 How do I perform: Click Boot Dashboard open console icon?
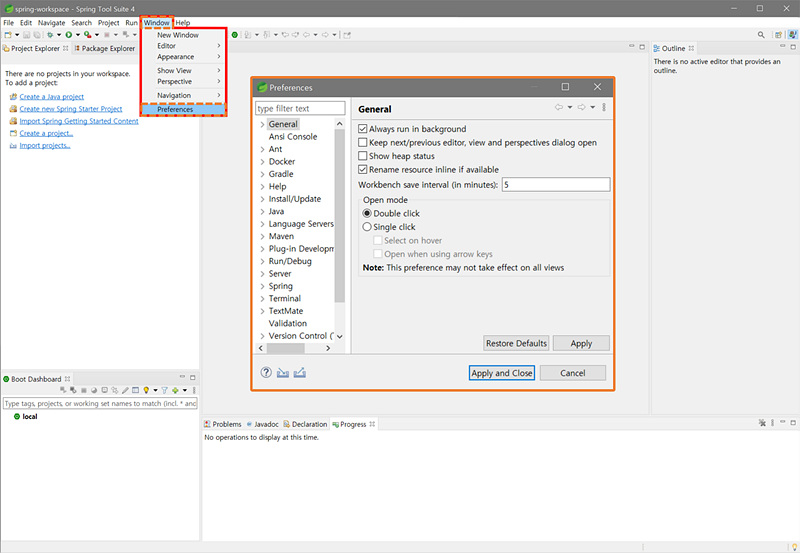pyautogui.click(x=105, y=390)
